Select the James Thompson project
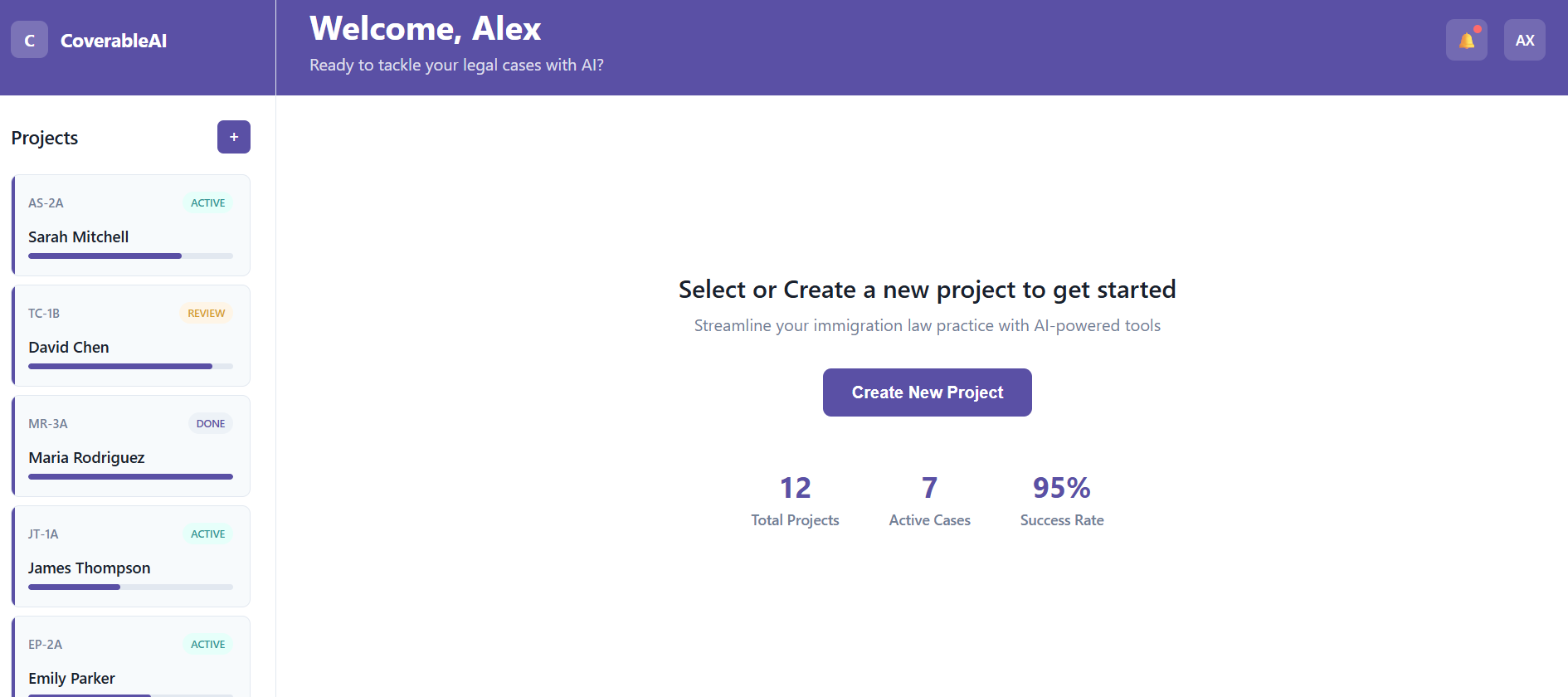The width and height of the screenshot is (1568, 697). 131,556
